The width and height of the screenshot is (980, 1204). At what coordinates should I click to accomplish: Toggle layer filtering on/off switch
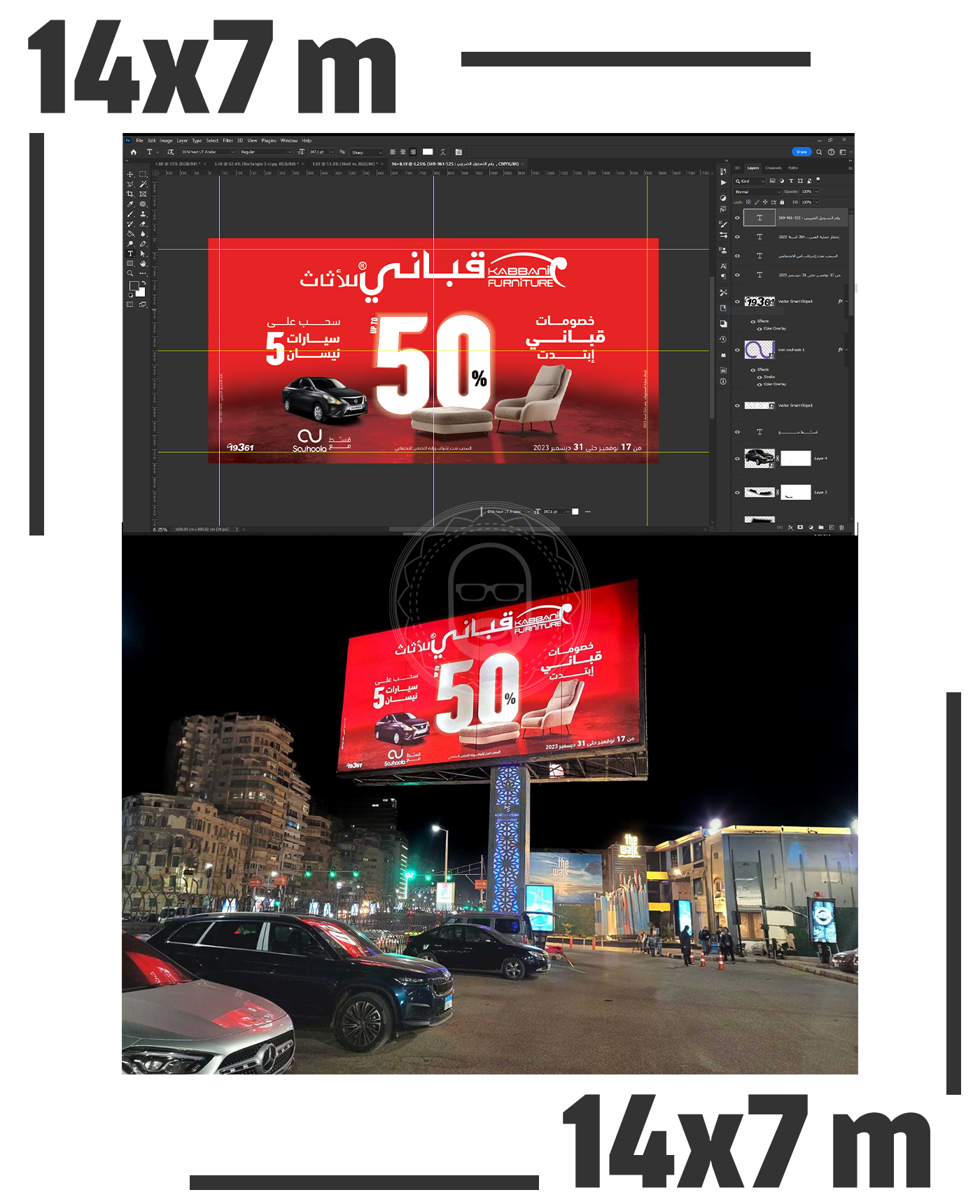(x=818, y=181)
